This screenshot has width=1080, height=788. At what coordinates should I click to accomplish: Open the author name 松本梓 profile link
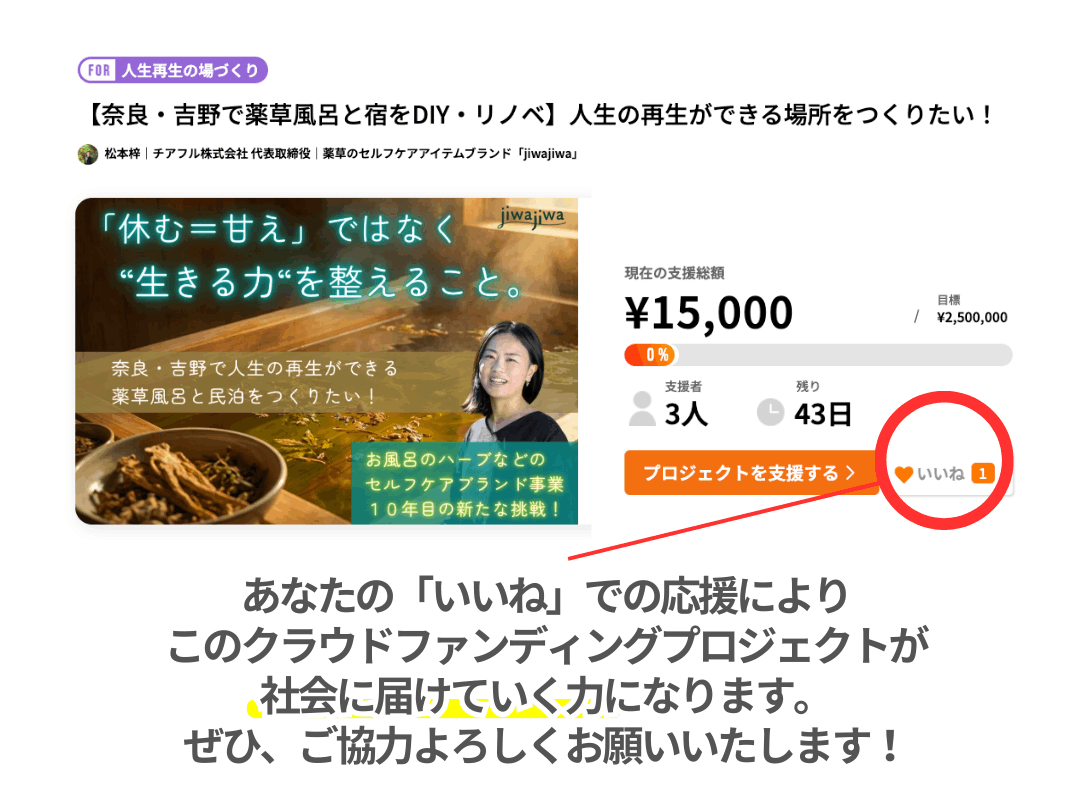pos(122,154)
